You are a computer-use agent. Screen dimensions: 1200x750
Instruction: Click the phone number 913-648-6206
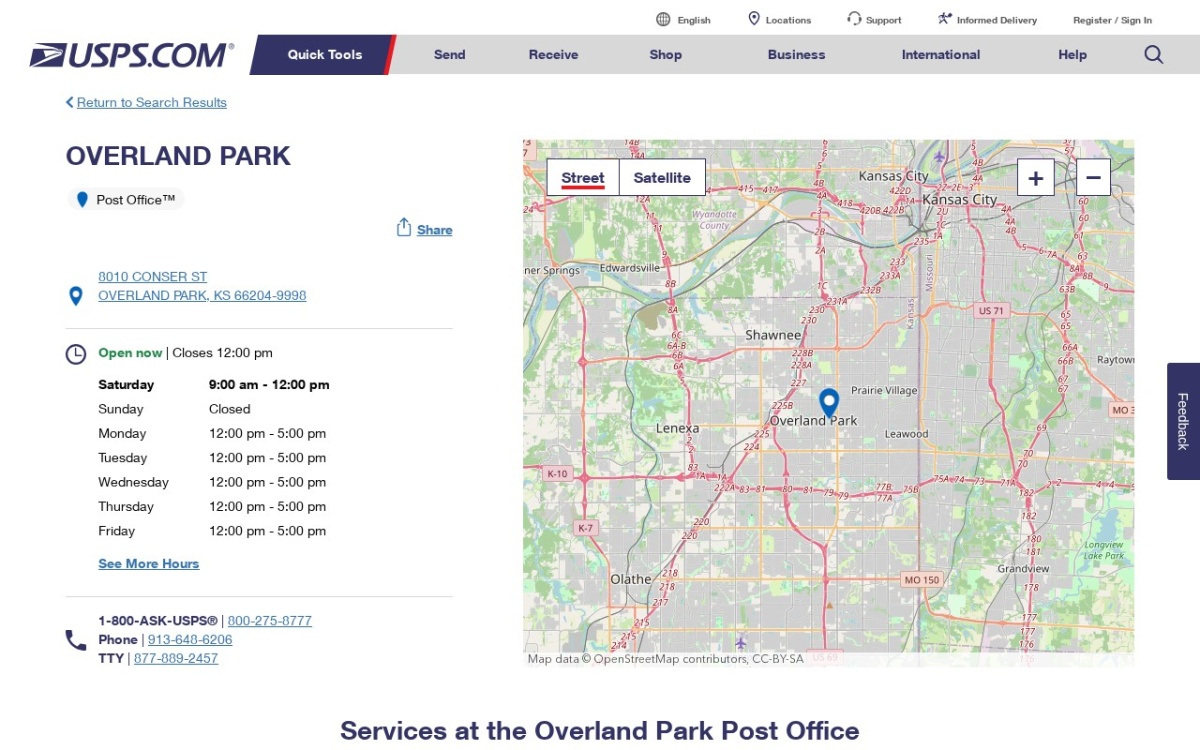190,640
